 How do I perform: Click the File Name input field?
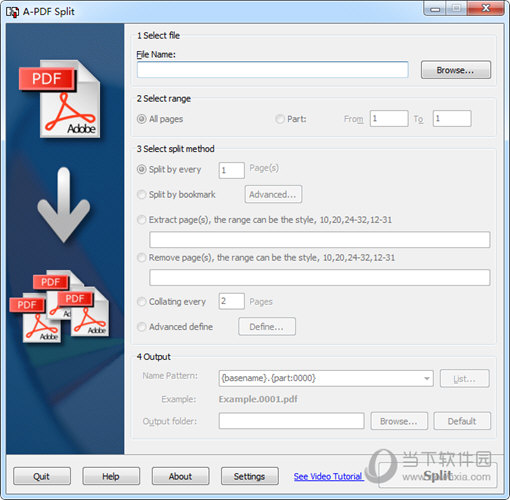click(x=272, y=69)
